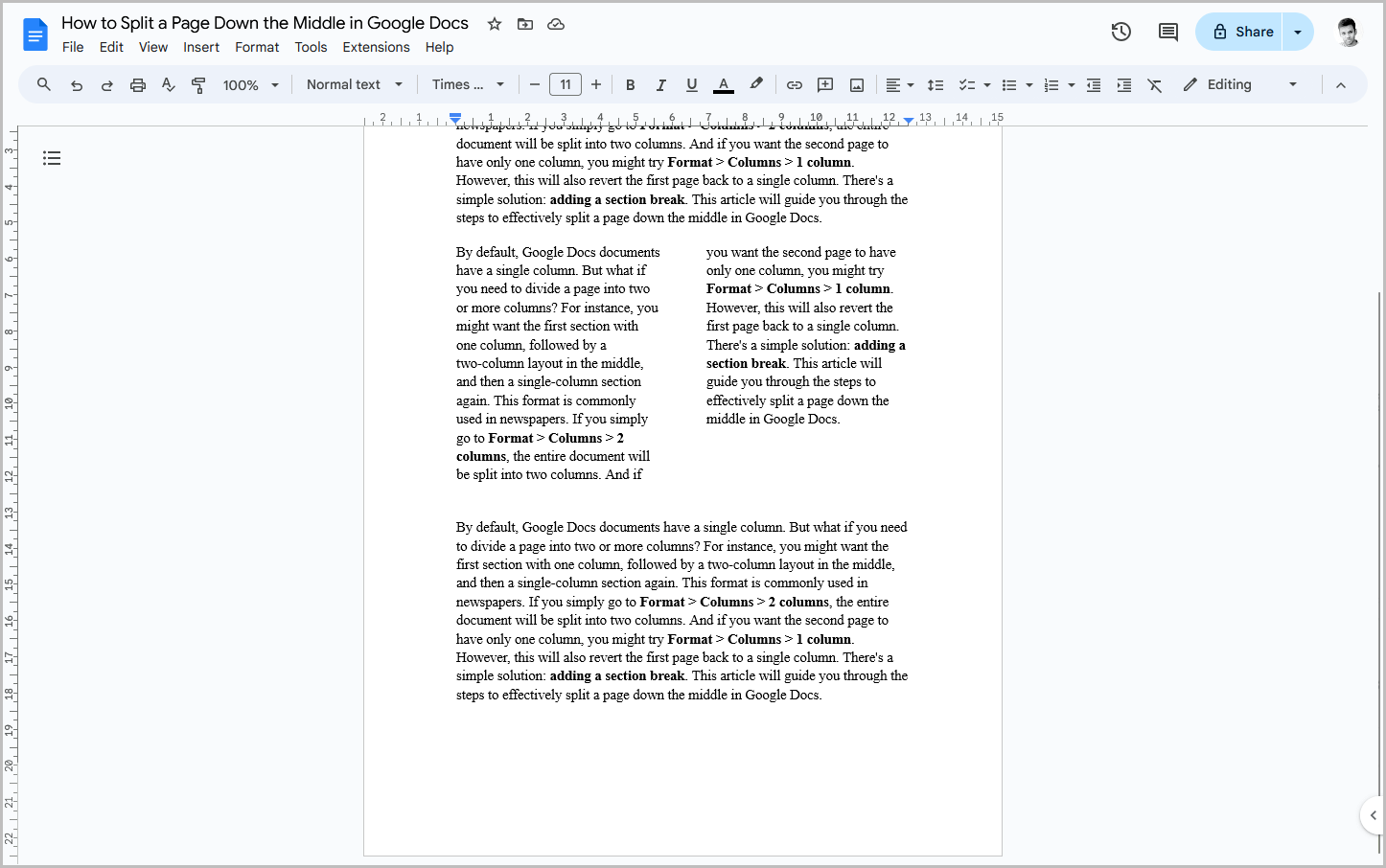The width and height of the screenshot is (1386, 868).
Task: Show document outline icon
Action: coord(52,158)
